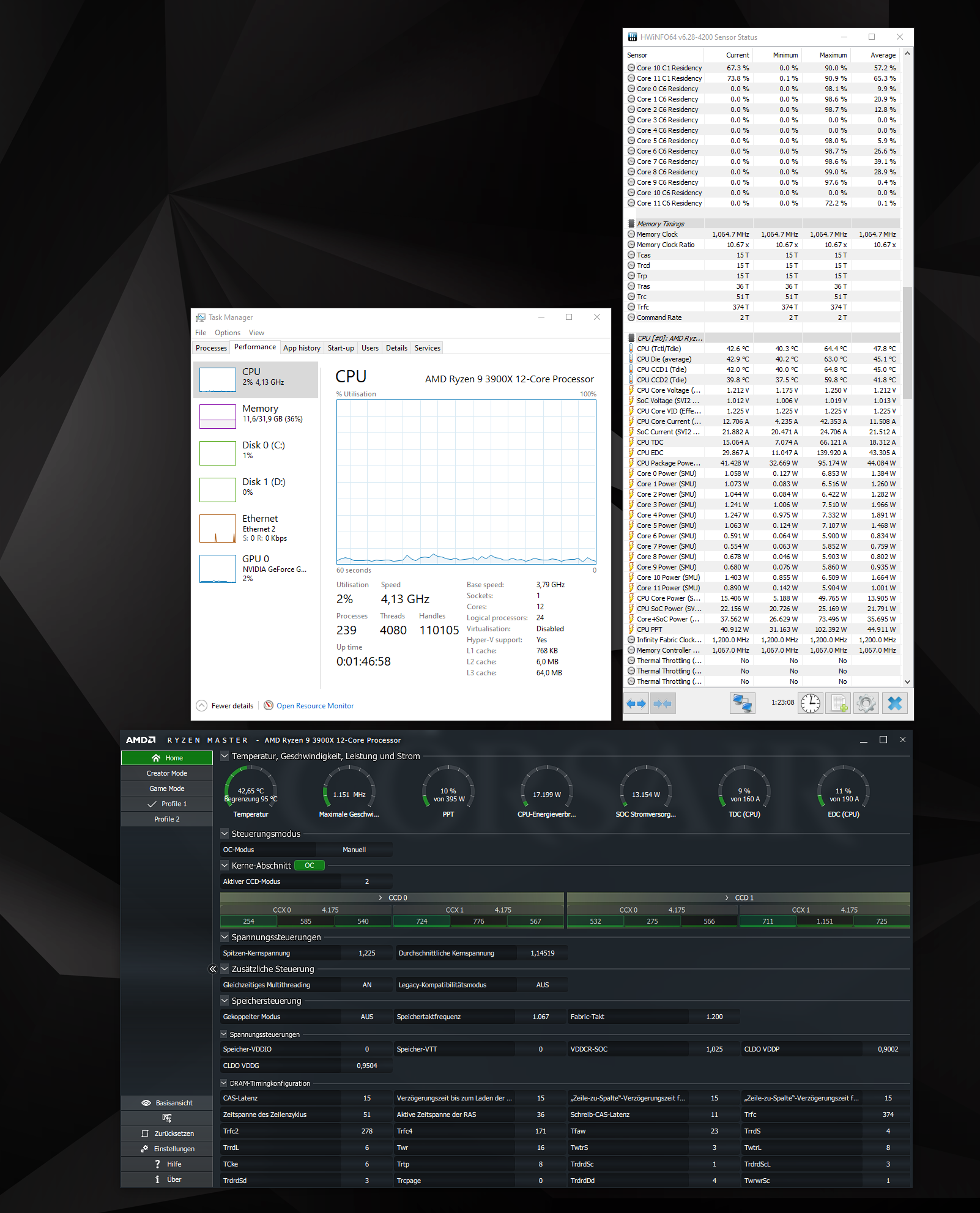
Task: Select Memory in Task Manager sidebar
Action: (x=256, y=416)
